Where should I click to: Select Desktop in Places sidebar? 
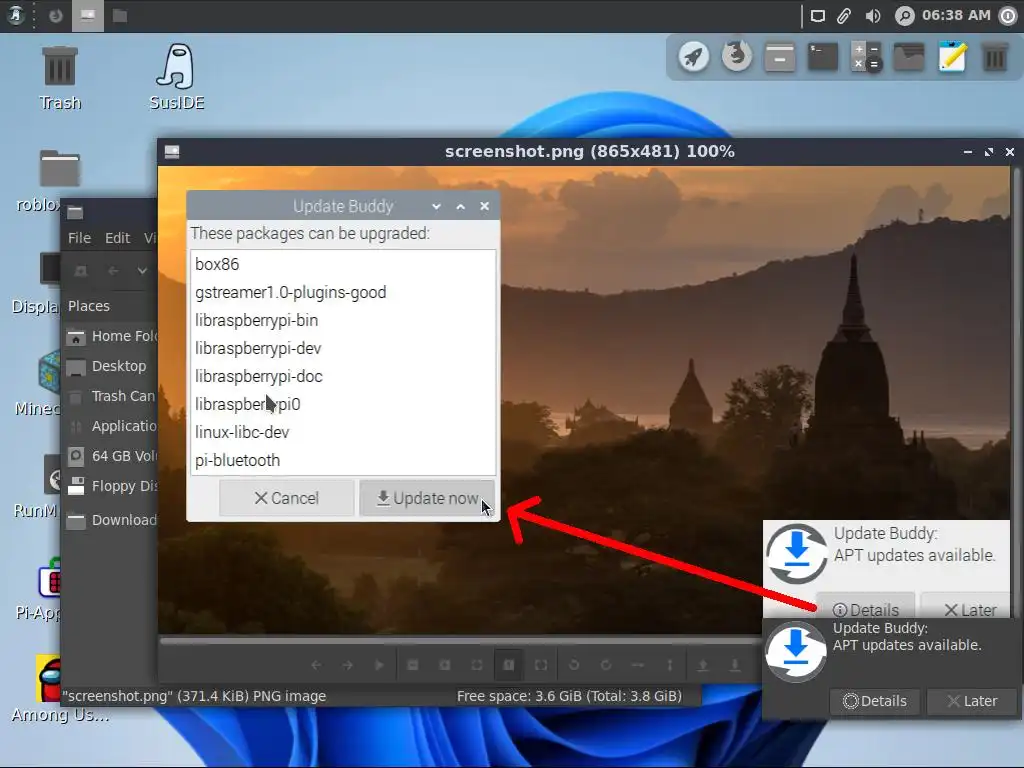pyautogui.click(x=112, y=366)
